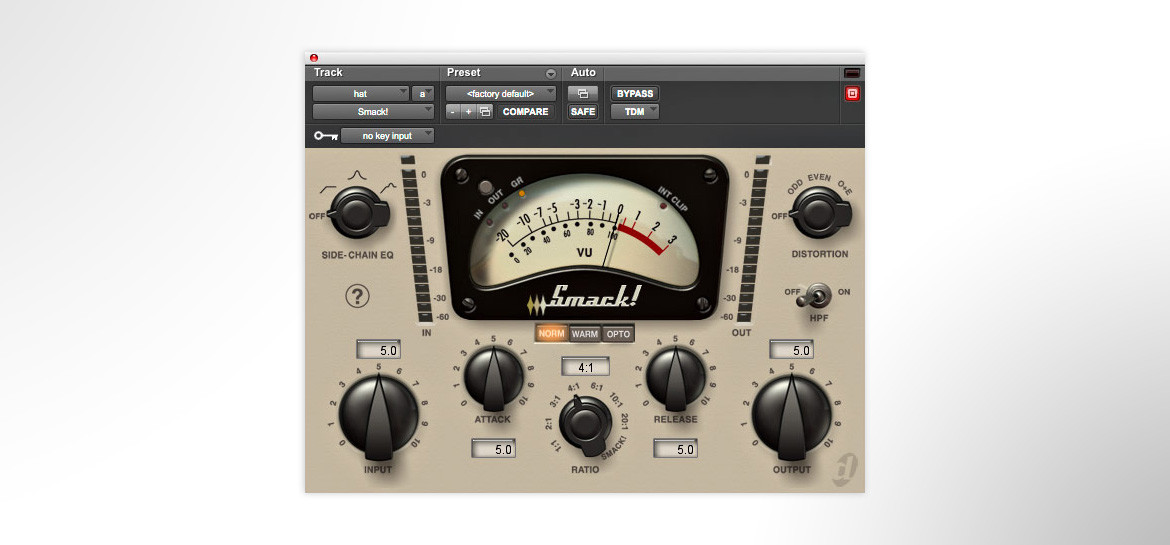Click the Ratio value field 4:1
The image size is (1170, 545).
[586, 367]
